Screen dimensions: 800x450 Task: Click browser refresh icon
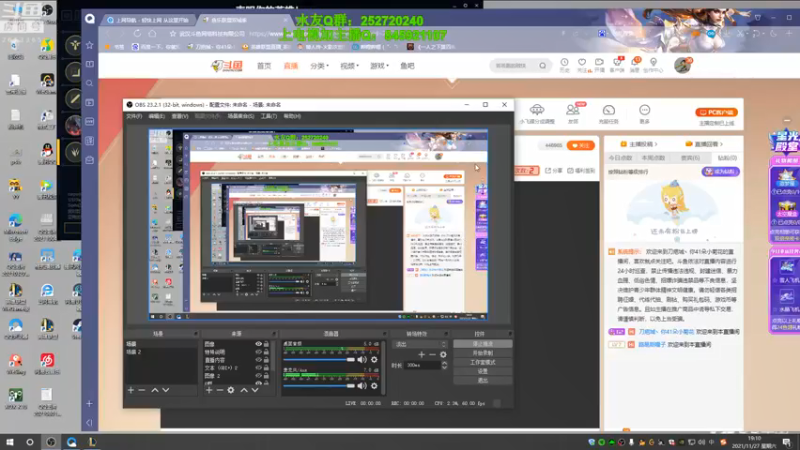137,34
